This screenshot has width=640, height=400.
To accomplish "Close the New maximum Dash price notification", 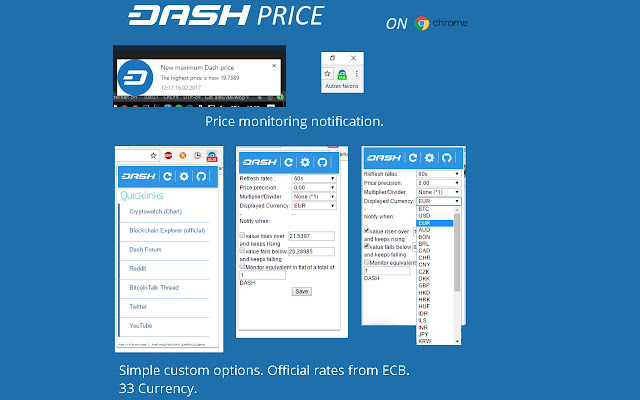I will pos(274,65).
